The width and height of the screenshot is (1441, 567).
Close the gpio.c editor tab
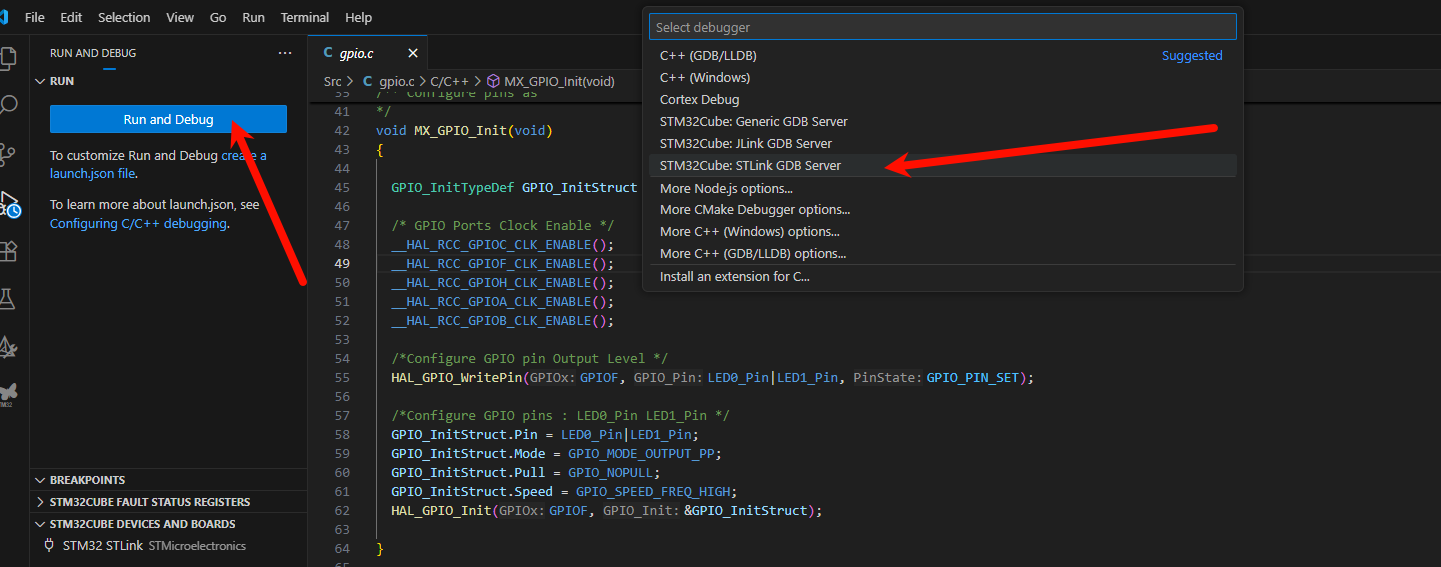click(413, 54)
